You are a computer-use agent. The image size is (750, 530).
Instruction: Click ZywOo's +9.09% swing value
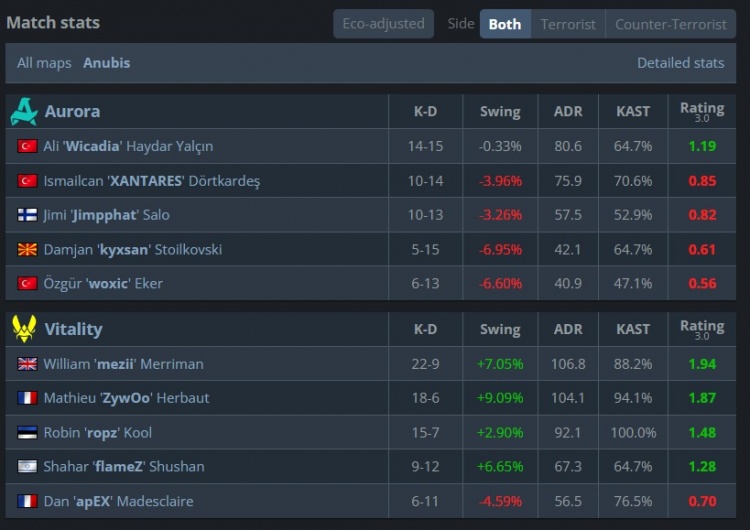(500, 398)
